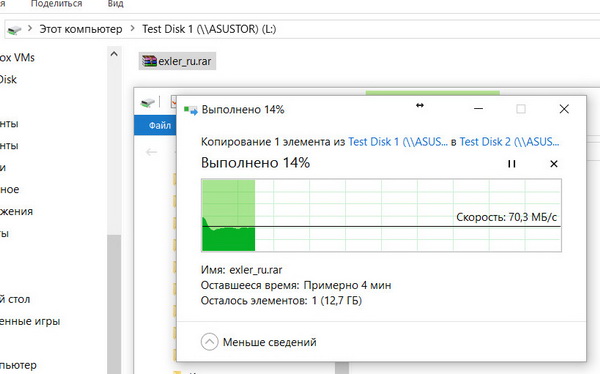This screenshot has height=374, width=600.
Task: Click the drive icon in the rear window title bar
Action: 148,102
